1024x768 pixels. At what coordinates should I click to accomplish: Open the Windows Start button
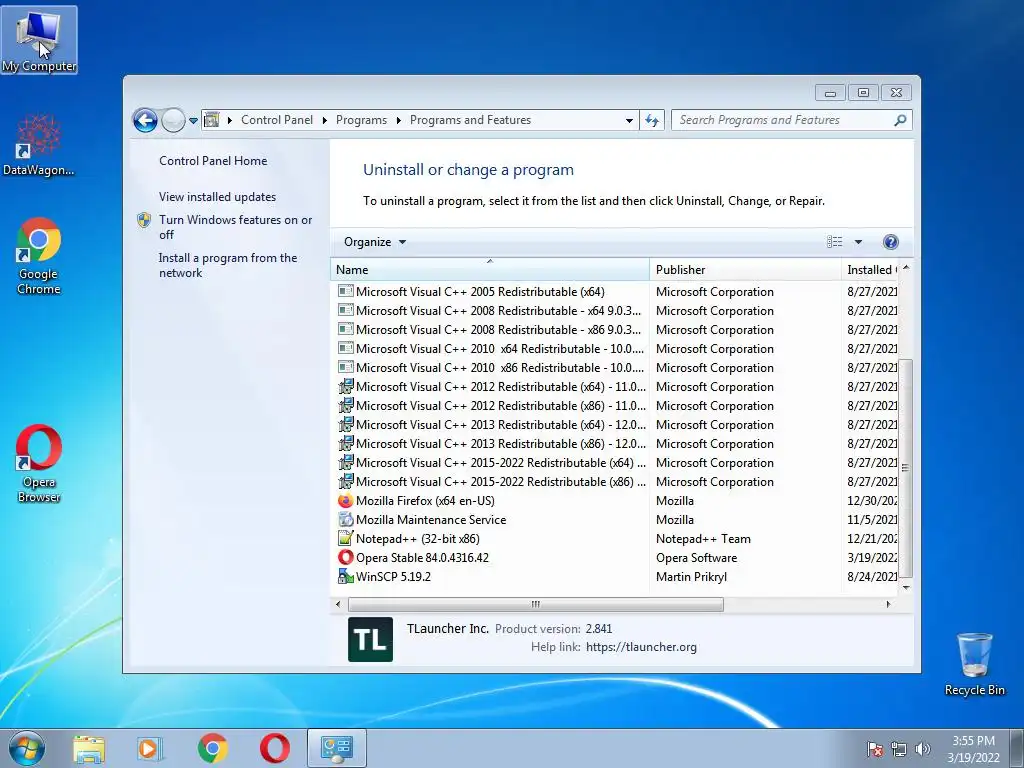27,748
